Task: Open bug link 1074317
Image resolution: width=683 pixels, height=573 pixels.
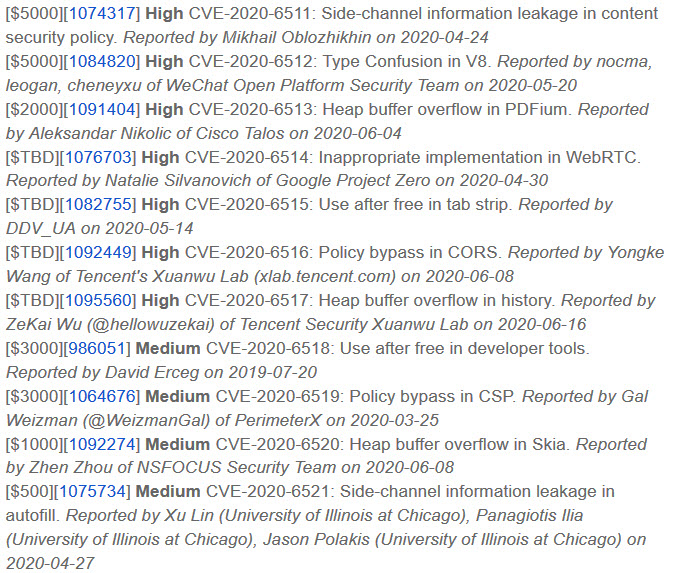Action: click(x=102, y=14)
